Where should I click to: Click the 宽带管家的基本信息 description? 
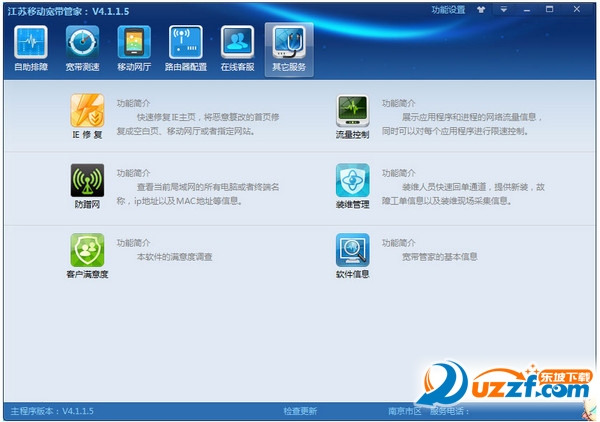tap(439, 257)
